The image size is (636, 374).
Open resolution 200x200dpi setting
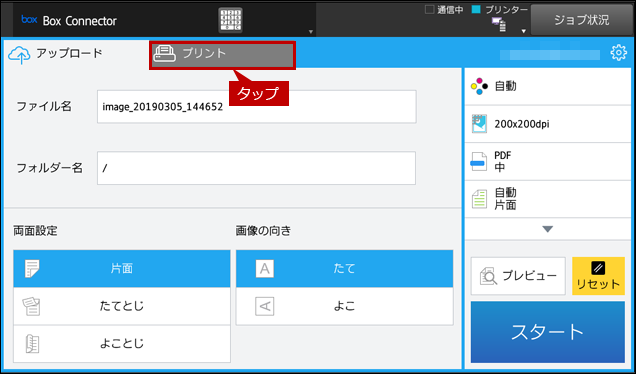tap(548, 124)
